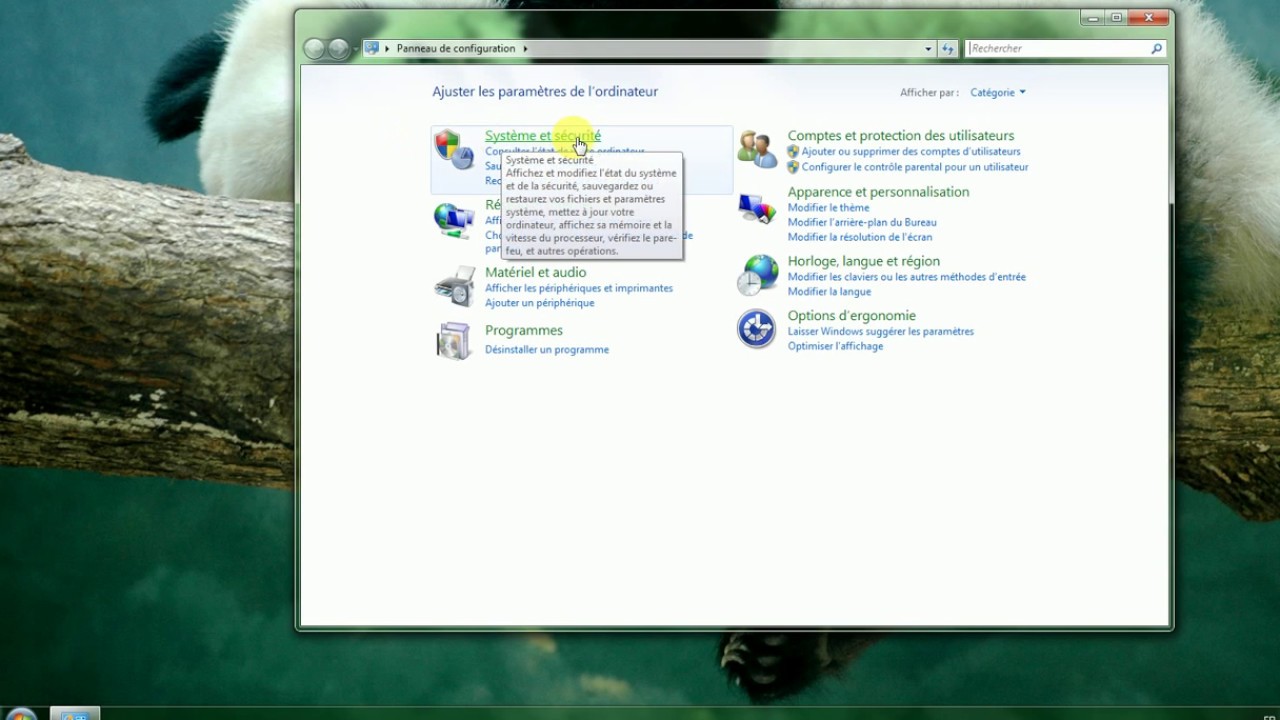Maximize the Control Panel window
This screenshot has width=1280, height=720.
pyautogui.click(x=1117, y=17)
